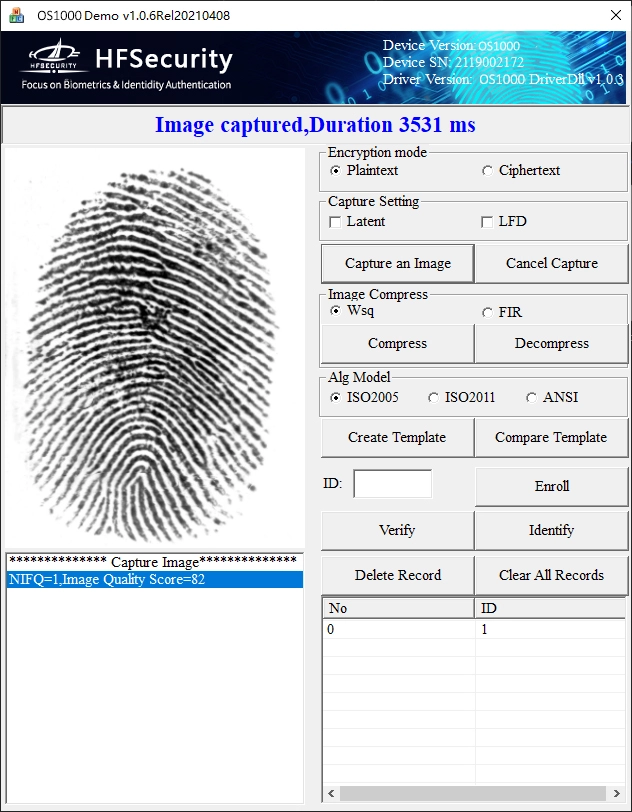Select record row with No 0

474,630
